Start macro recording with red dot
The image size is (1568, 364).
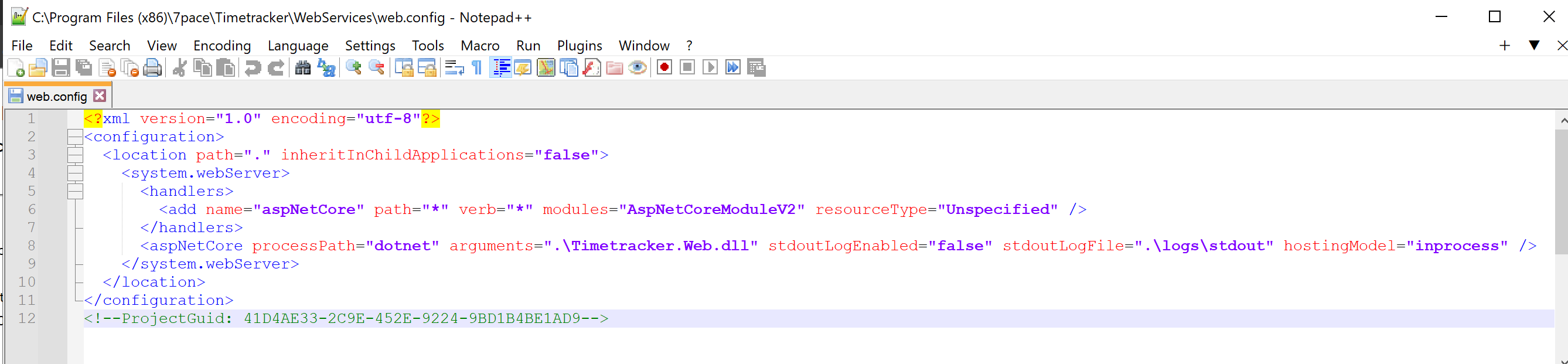(664, 67)
